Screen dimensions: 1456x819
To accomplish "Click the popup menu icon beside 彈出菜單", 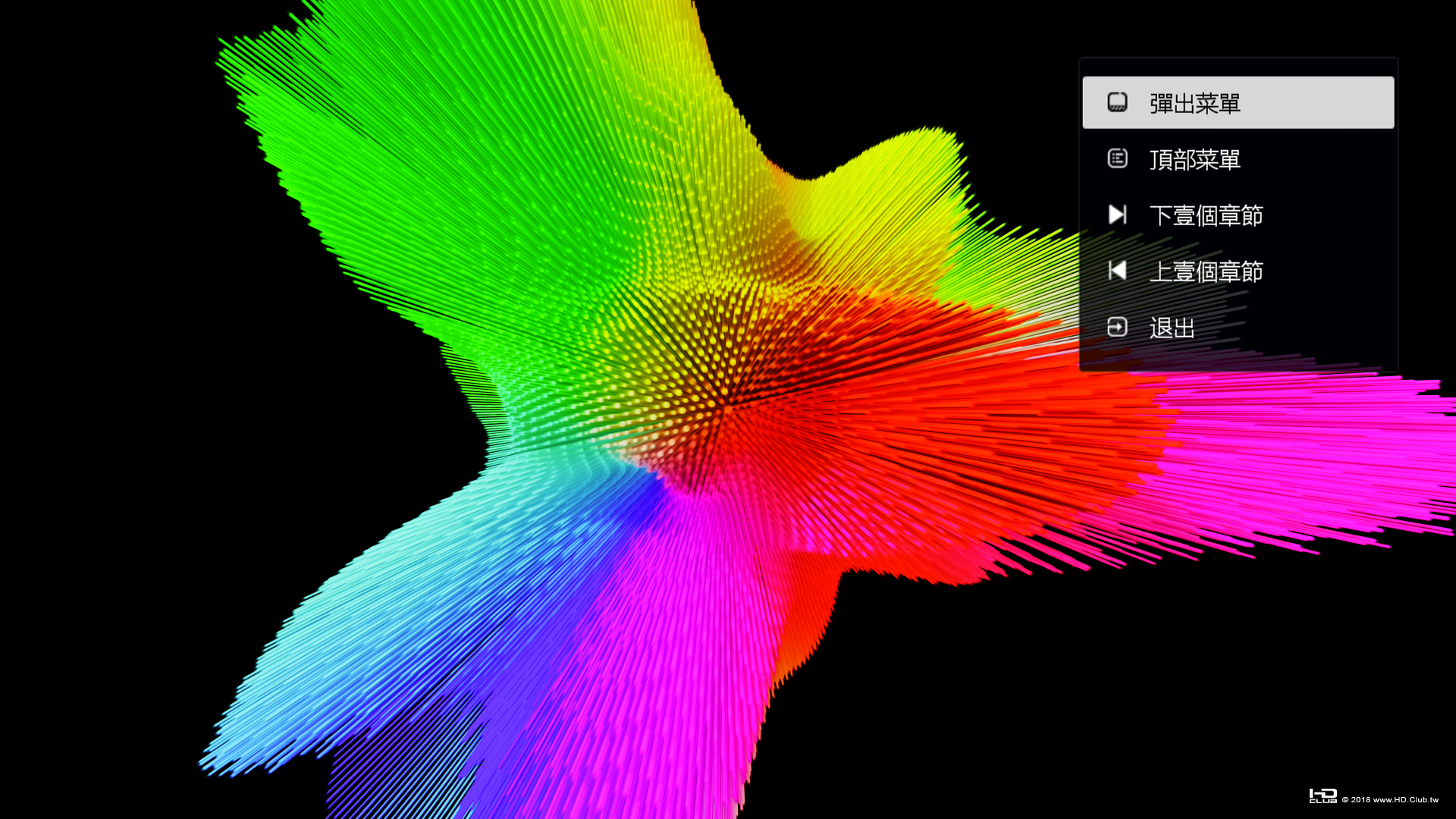I will (x=1117, y=102).
